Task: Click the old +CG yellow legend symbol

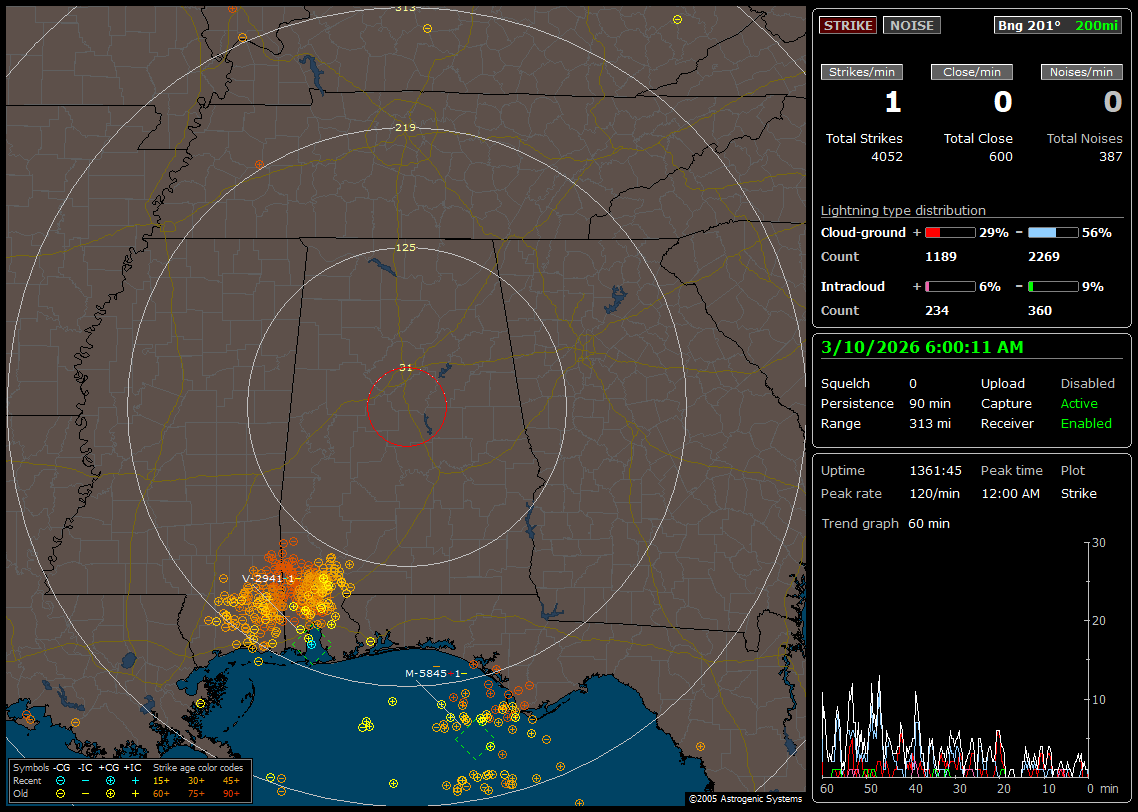Action: click(110, 793)
